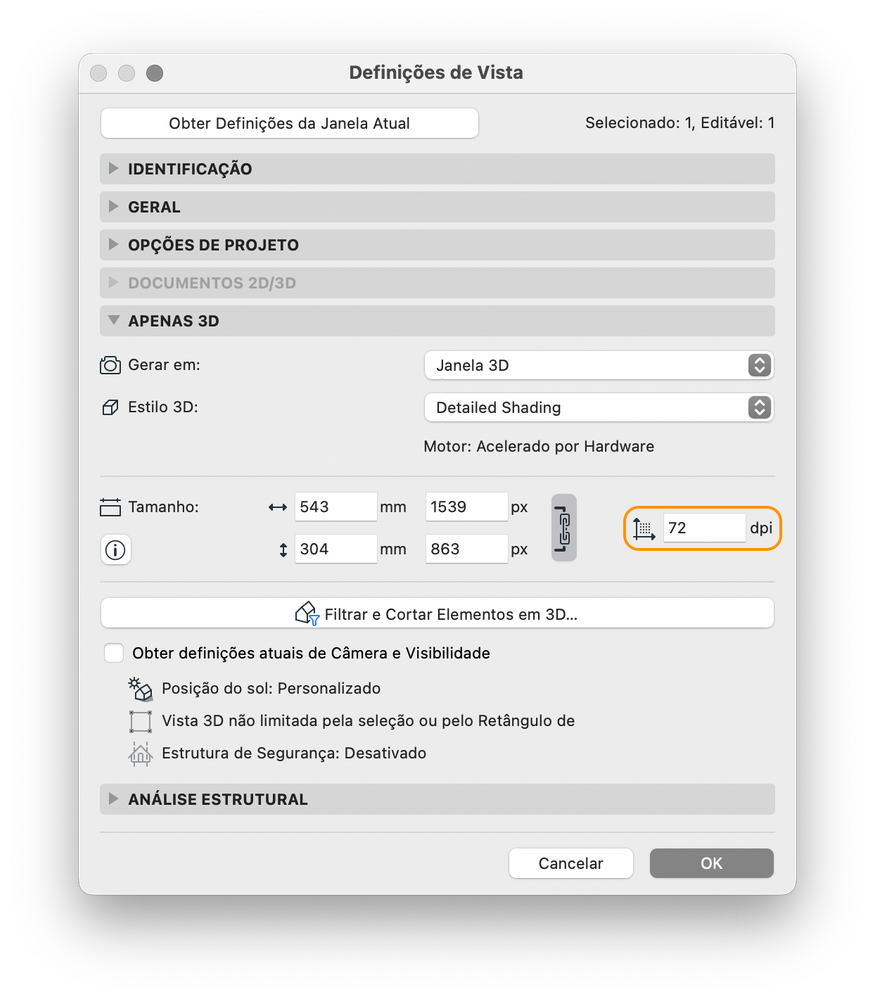Click the Selecionado: 1, Editável: 1 text
875x999 pixels.
[680, 123]
